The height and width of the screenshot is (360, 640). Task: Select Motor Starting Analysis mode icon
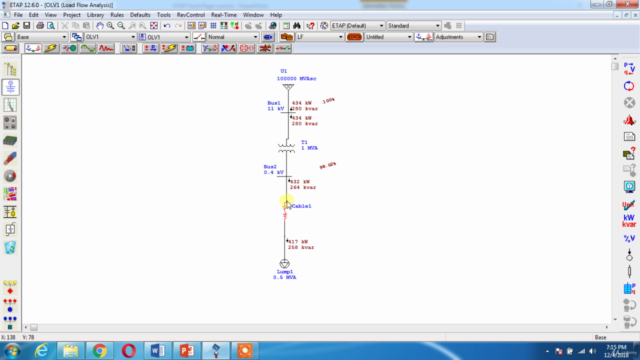[69, 48]
